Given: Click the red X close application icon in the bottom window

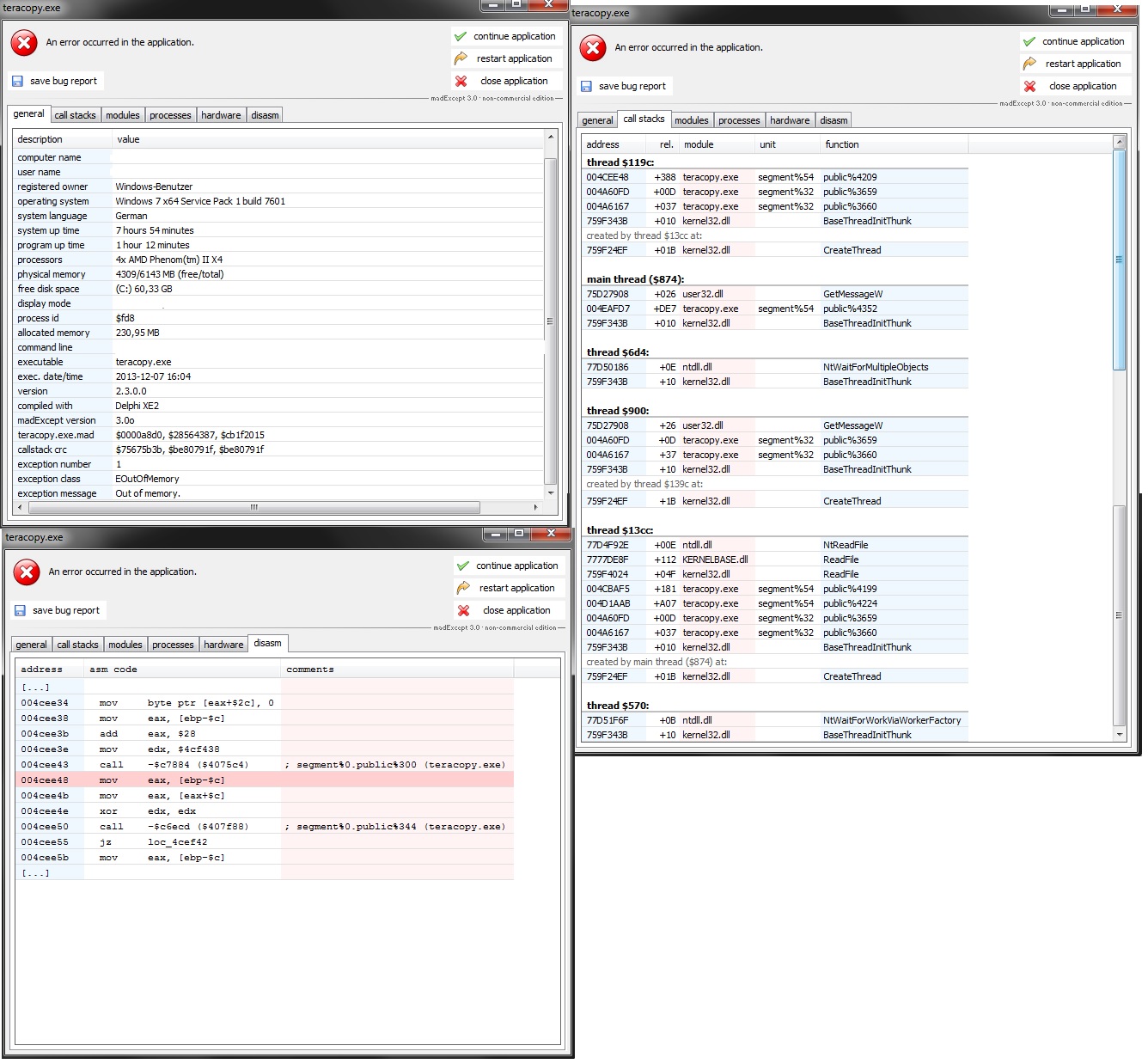Looking at the screenshot, I should [463, 610].
